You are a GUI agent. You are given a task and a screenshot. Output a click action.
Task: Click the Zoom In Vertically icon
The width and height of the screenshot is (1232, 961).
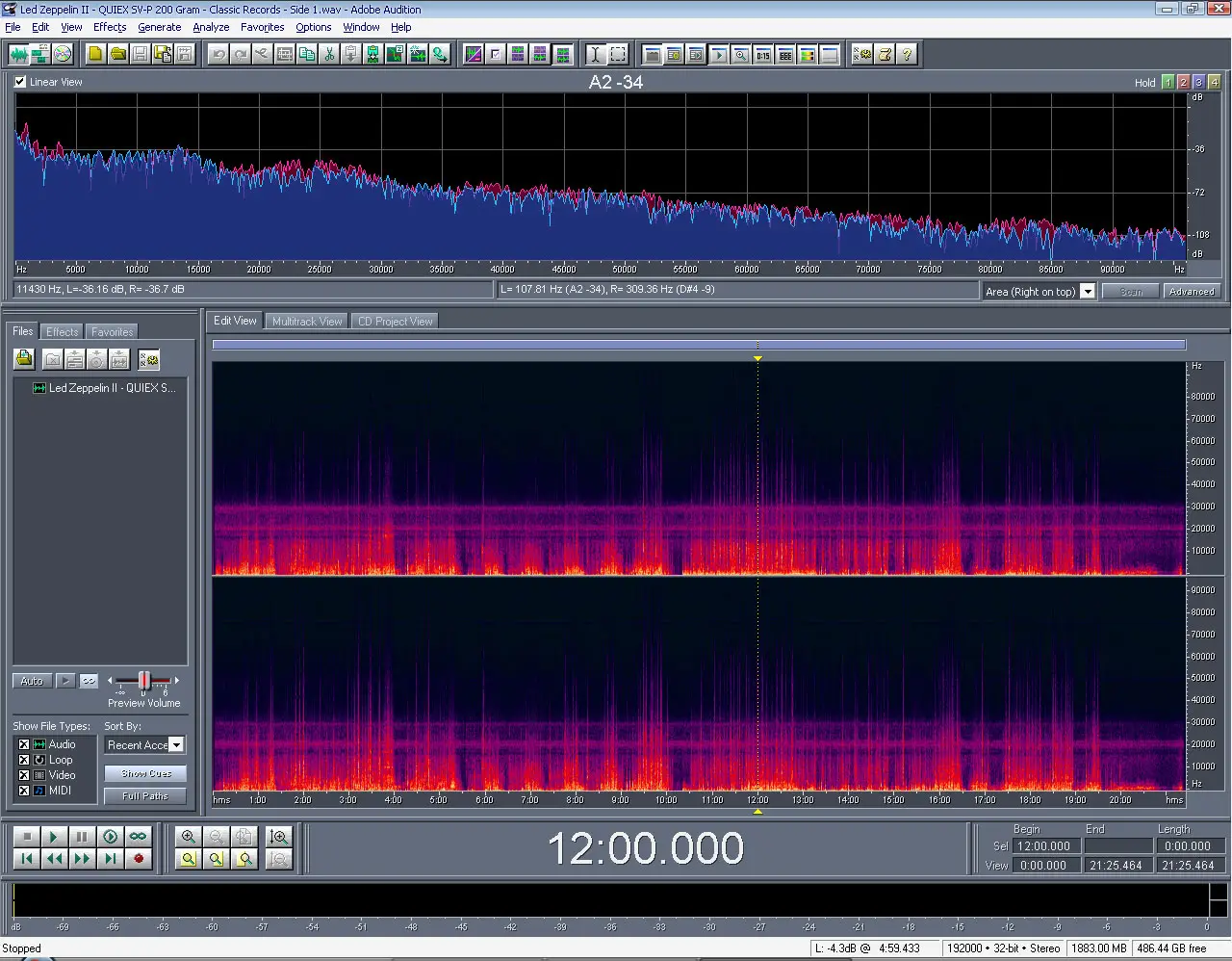click(279, 837)
